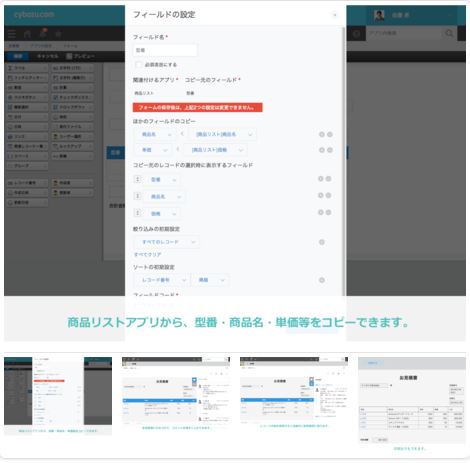Screen dimensions: 470x463
Task: Open the レコード番号 sort dropdown
Action: tap(161, 280)
